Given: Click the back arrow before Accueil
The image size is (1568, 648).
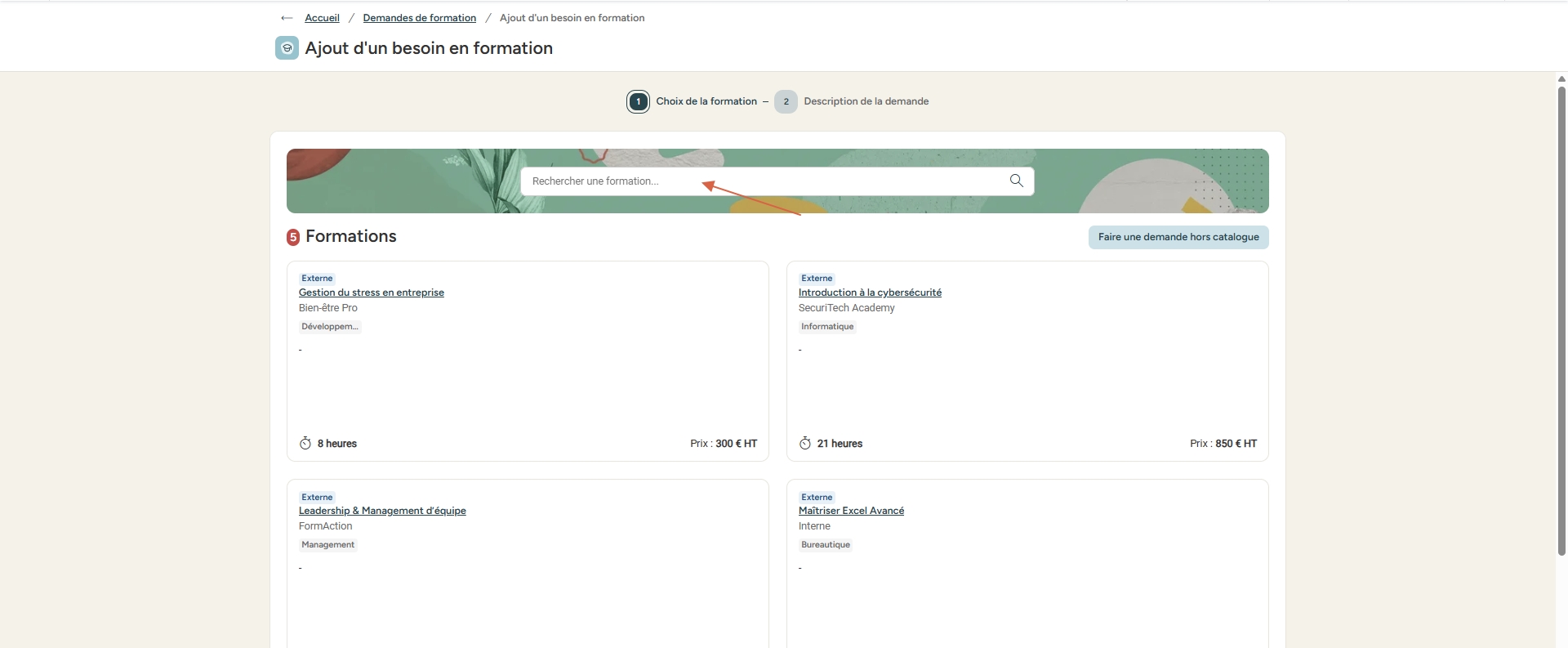Looking at the screenshot, I should click(x=287, y=18).
